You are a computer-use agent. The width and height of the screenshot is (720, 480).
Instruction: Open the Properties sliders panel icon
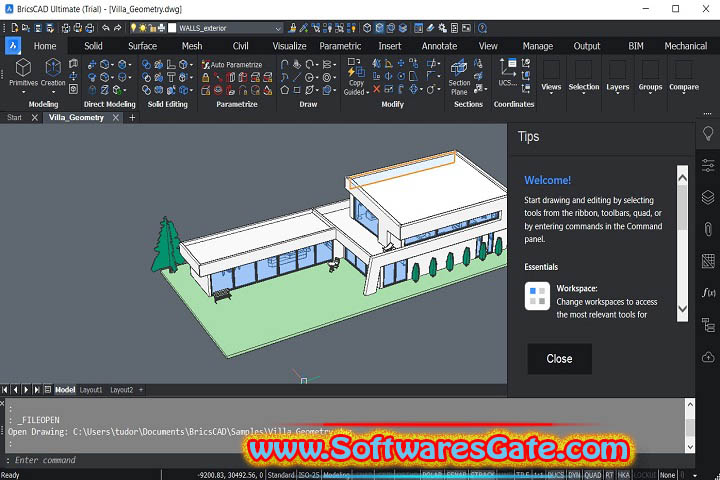click(x=708, y=165)
